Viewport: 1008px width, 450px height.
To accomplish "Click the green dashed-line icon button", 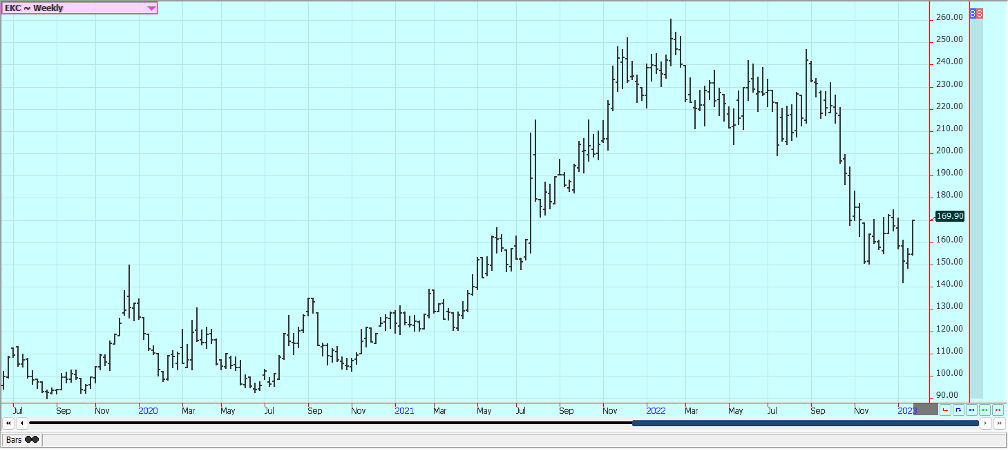I will (x=984, y=410).
